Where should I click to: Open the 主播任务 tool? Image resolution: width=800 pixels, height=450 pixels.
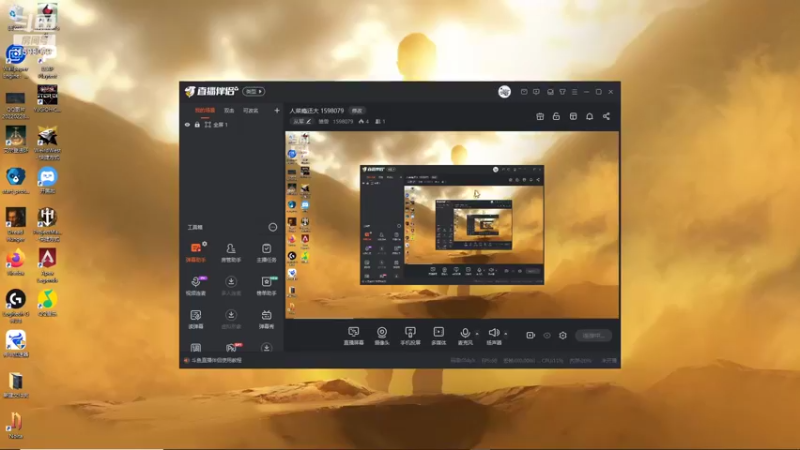click(266, 253)
